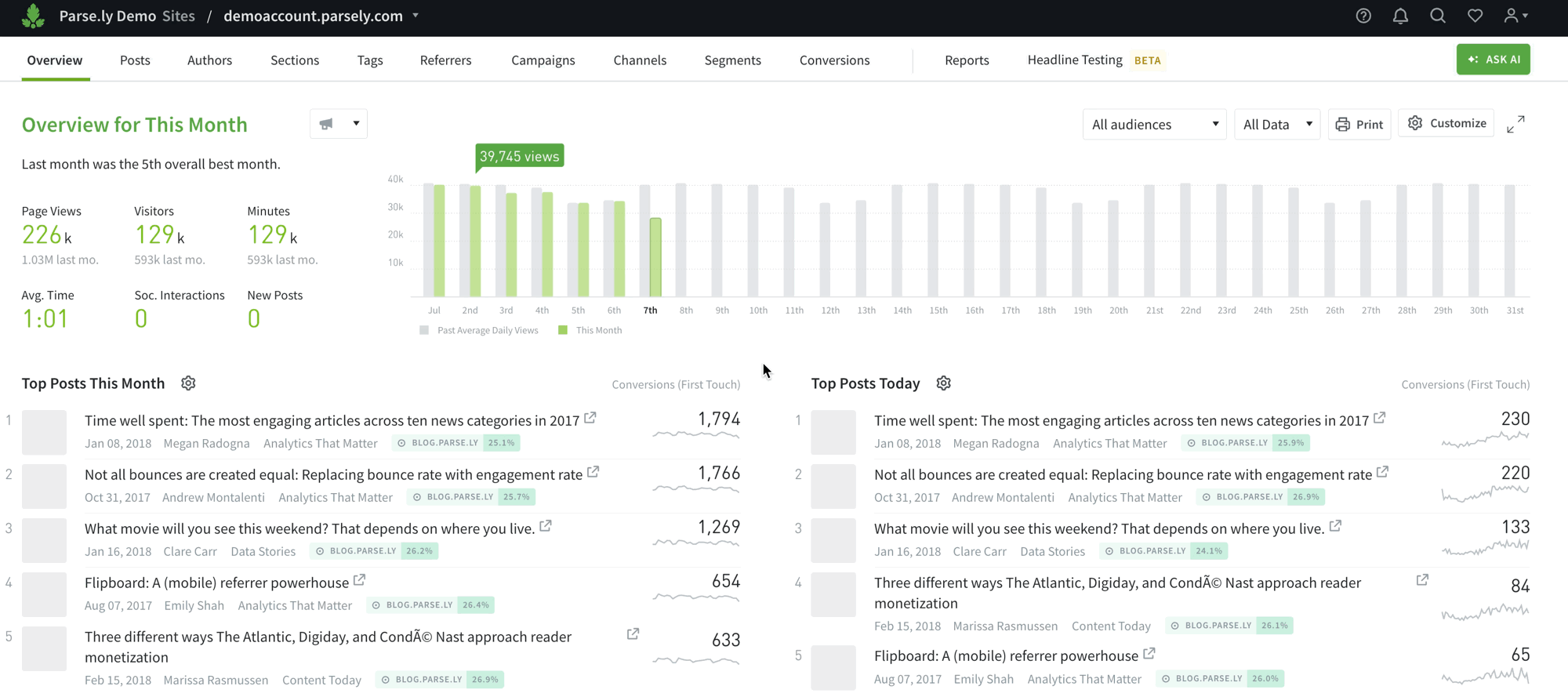Image resolution: width=1568 pixels, height=697 pixels.
Task: Click author Marissa Rasmussen in Top Posts Today
Action: pyautogui.click(x=1005, y=626)
